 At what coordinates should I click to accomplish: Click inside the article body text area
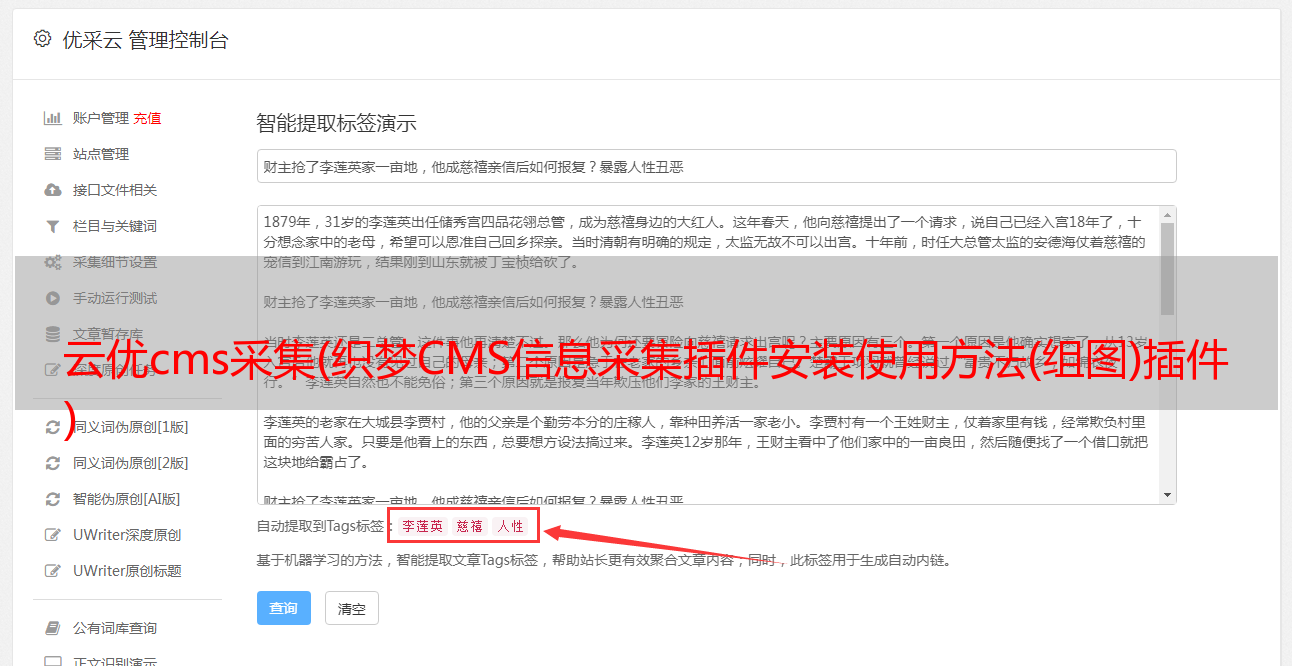coord(708,355)
